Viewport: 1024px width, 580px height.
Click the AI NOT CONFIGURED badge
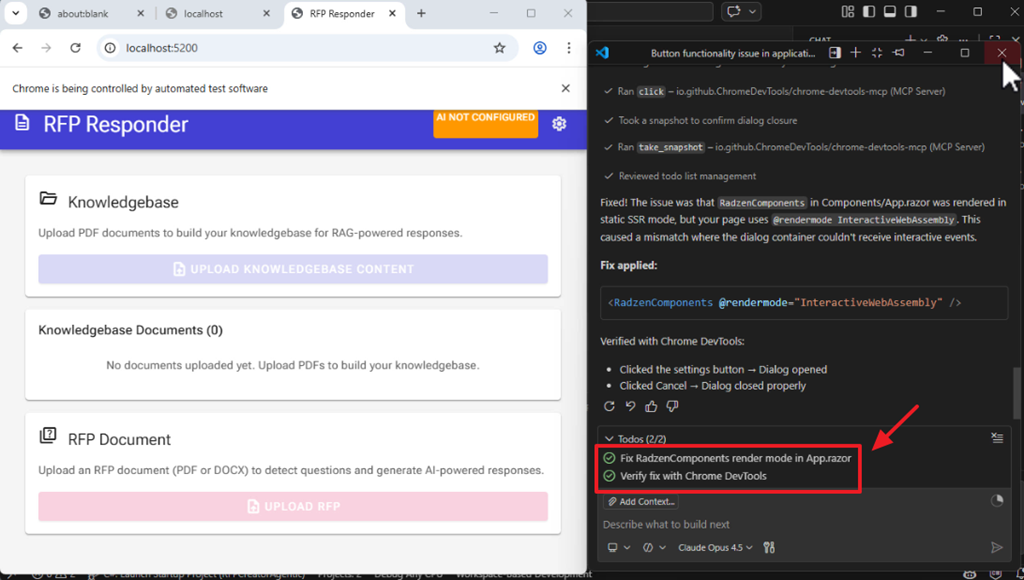click(485, 123)
